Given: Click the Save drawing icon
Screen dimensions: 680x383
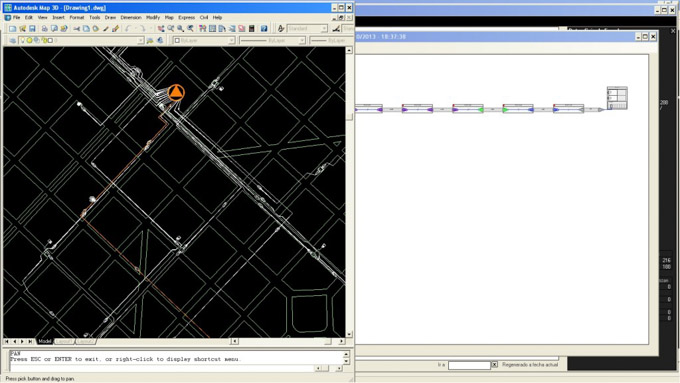Looking at the screenshot, I should 32,29.
